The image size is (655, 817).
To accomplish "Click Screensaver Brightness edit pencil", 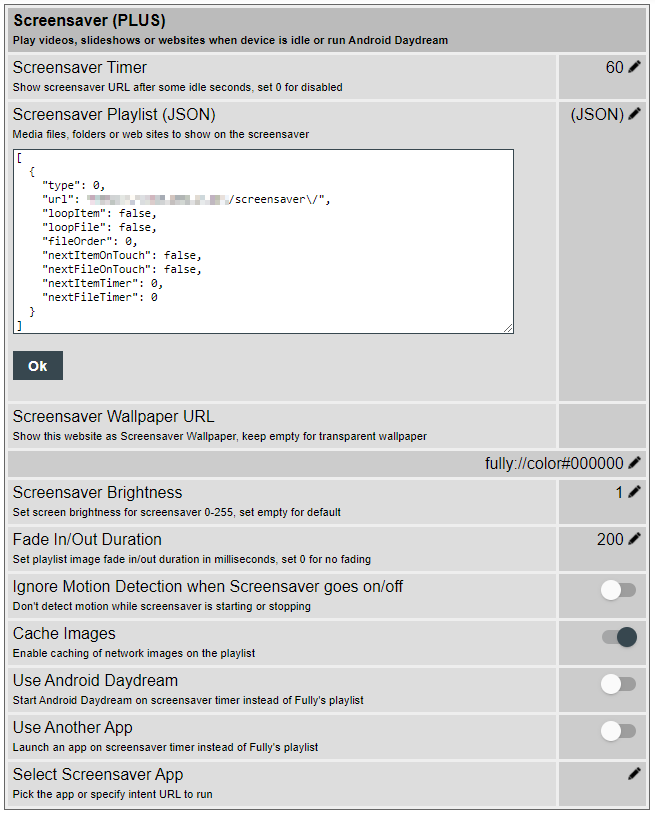I will pos(635,492).
